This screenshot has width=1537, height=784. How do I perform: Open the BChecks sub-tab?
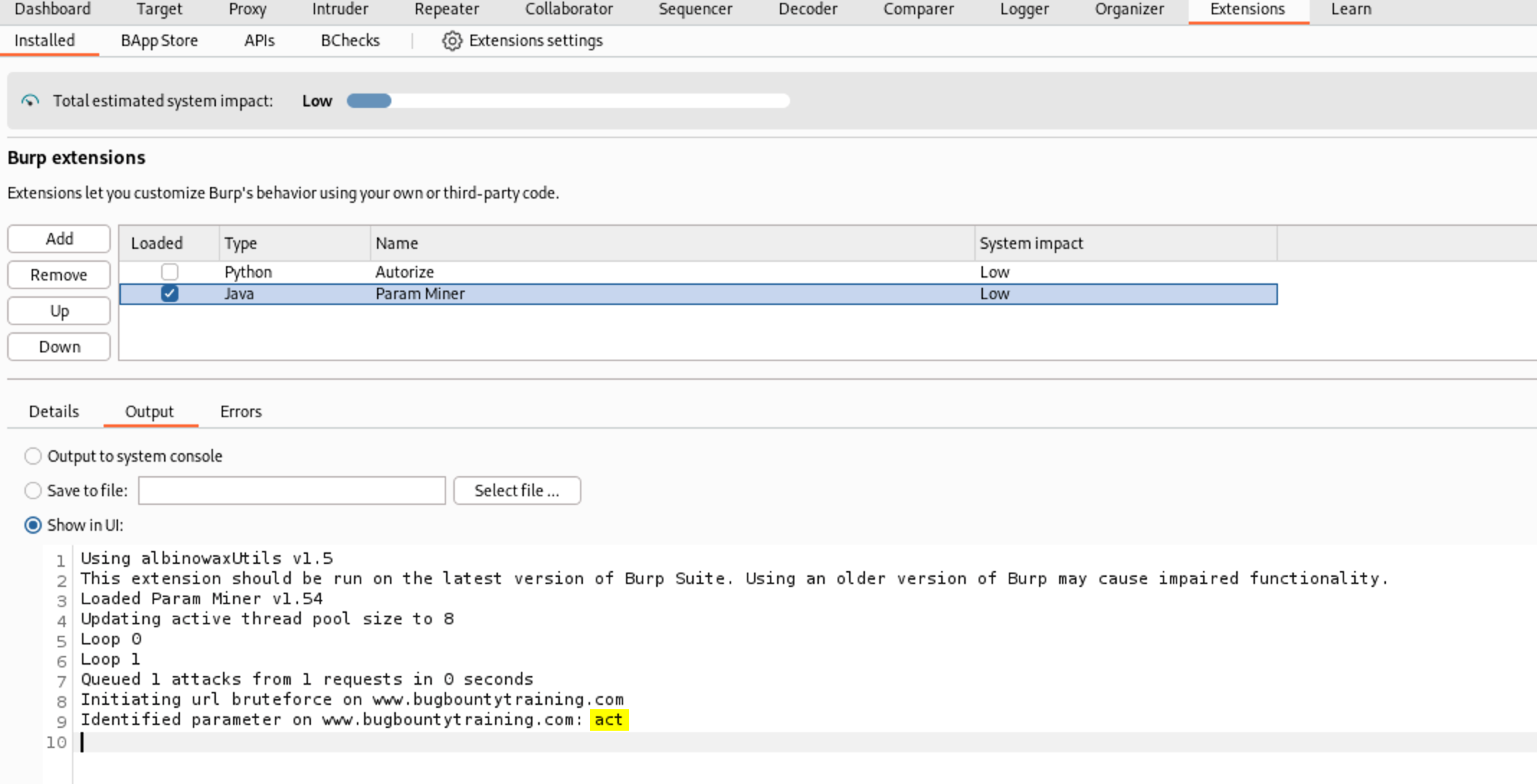coord(350,40)
